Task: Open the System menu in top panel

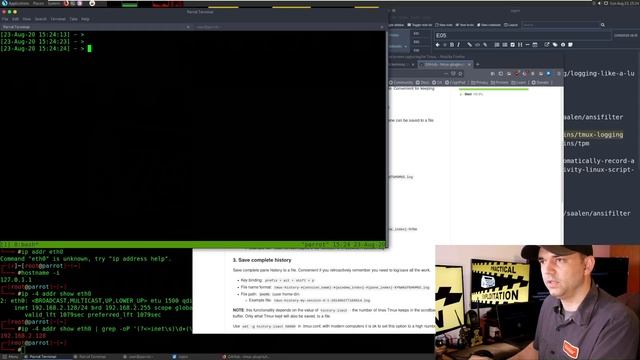Action: (54, 3)
